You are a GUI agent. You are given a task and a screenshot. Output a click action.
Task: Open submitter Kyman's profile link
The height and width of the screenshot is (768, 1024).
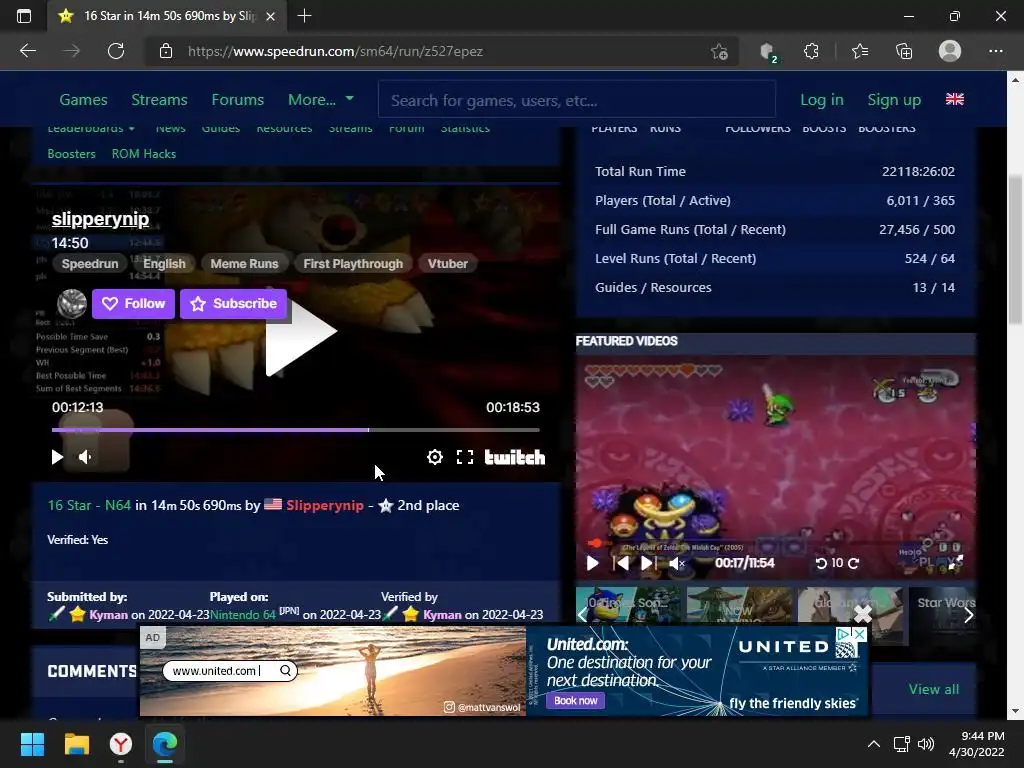[x=108, y=615]
